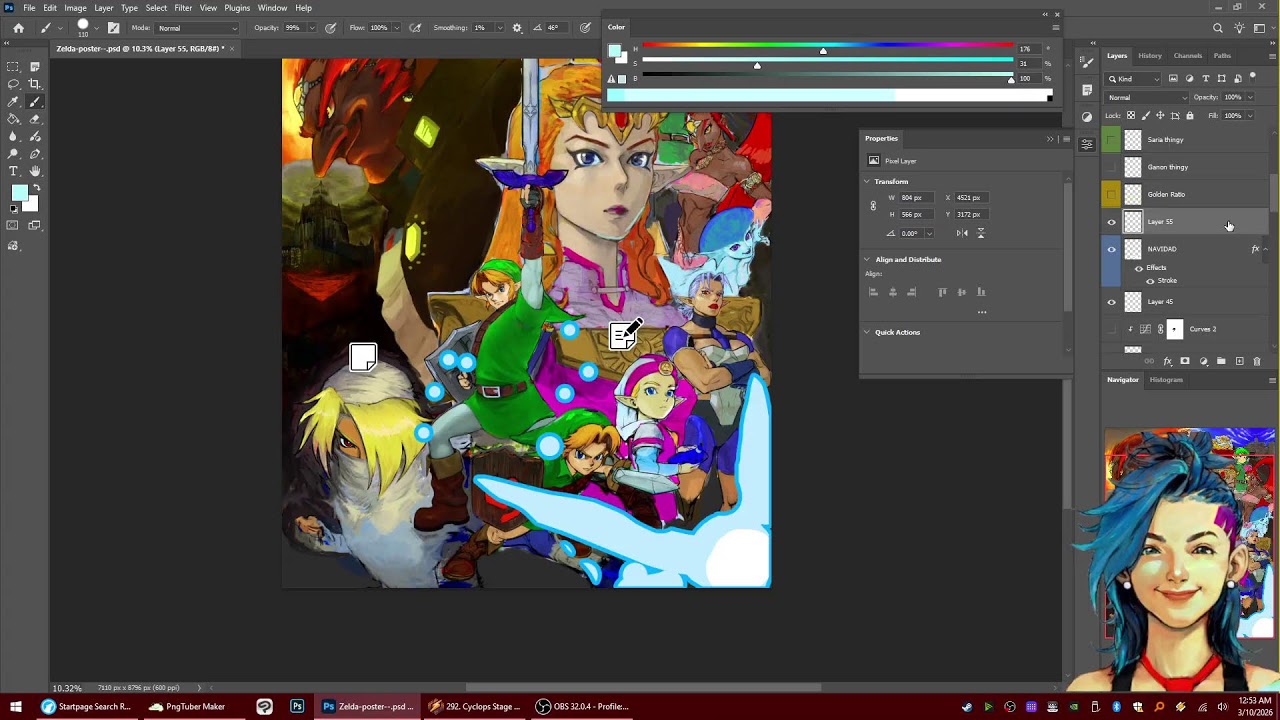Select the Hand tool
The width and height of the screenshot is (1280, 720).
click(35, 171)
